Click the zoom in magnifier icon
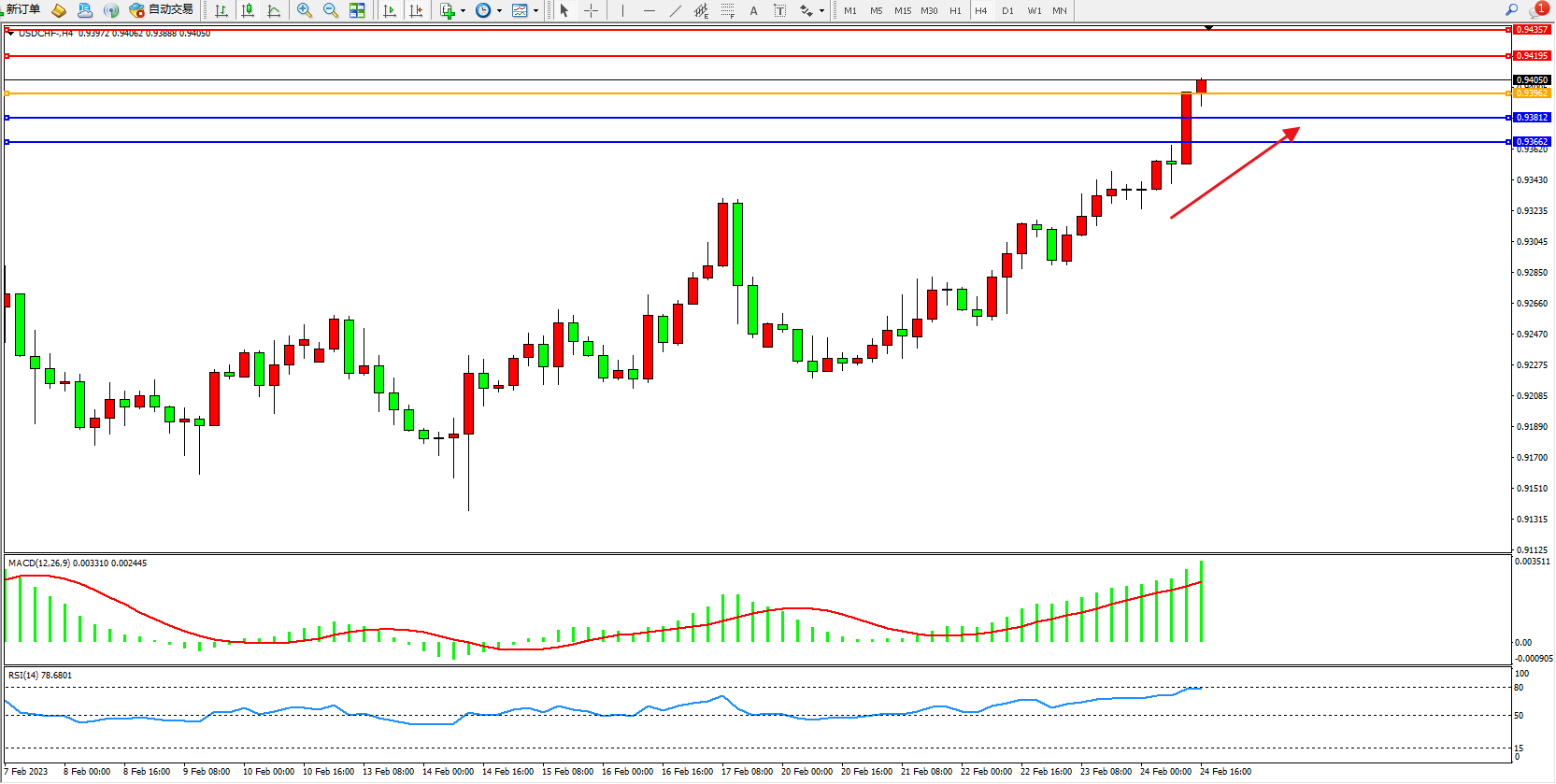The image size is (1556, 784). (304, 10)
